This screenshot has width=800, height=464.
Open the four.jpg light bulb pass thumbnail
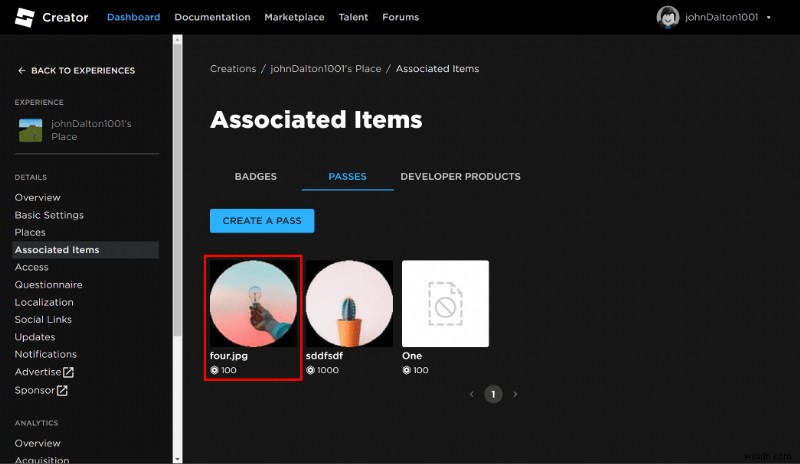tap(253, 304)
